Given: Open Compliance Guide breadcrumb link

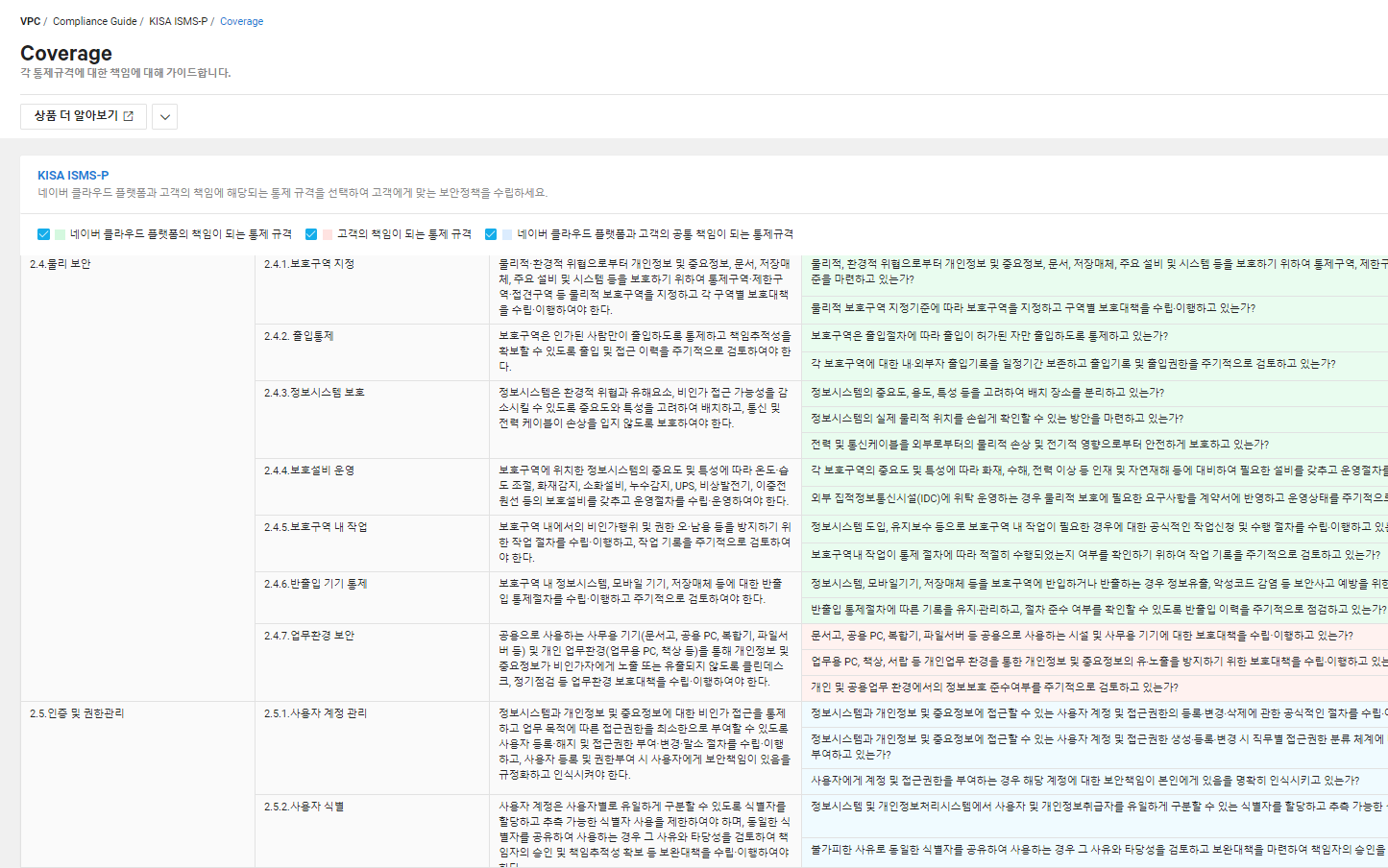Looking at the screenshot, I should [94, 21].
